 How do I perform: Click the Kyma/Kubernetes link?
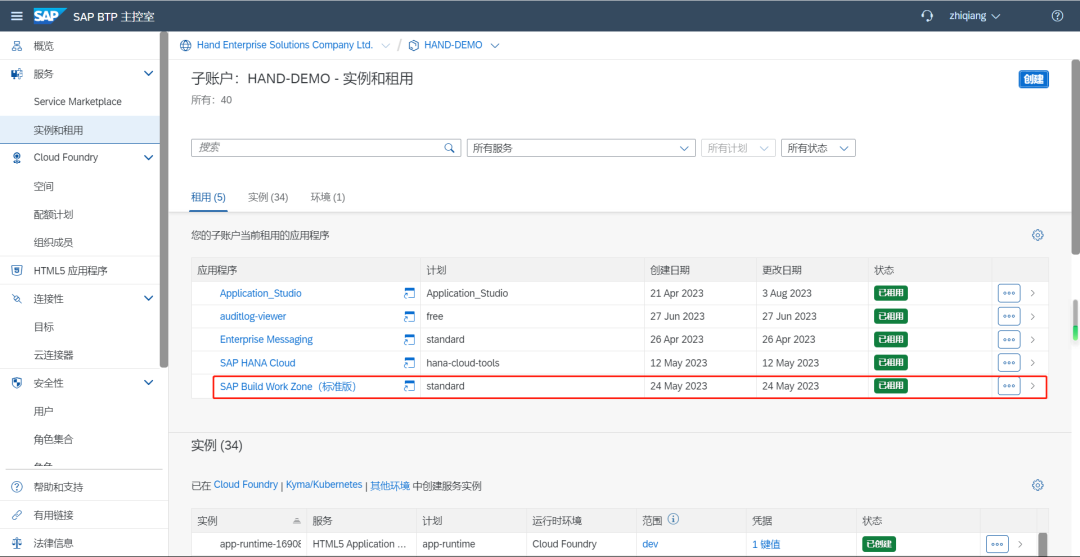324,485
